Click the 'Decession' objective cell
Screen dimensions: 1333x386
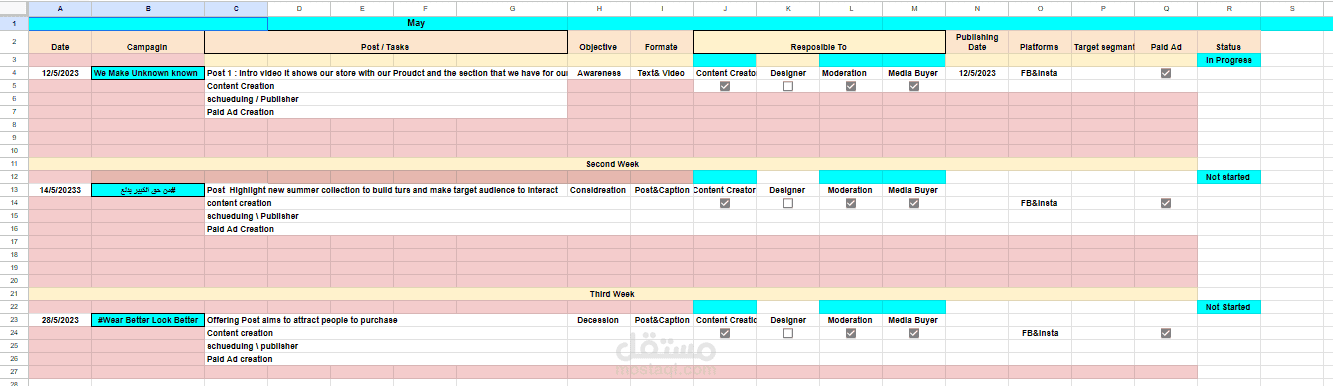coord(599,320)
